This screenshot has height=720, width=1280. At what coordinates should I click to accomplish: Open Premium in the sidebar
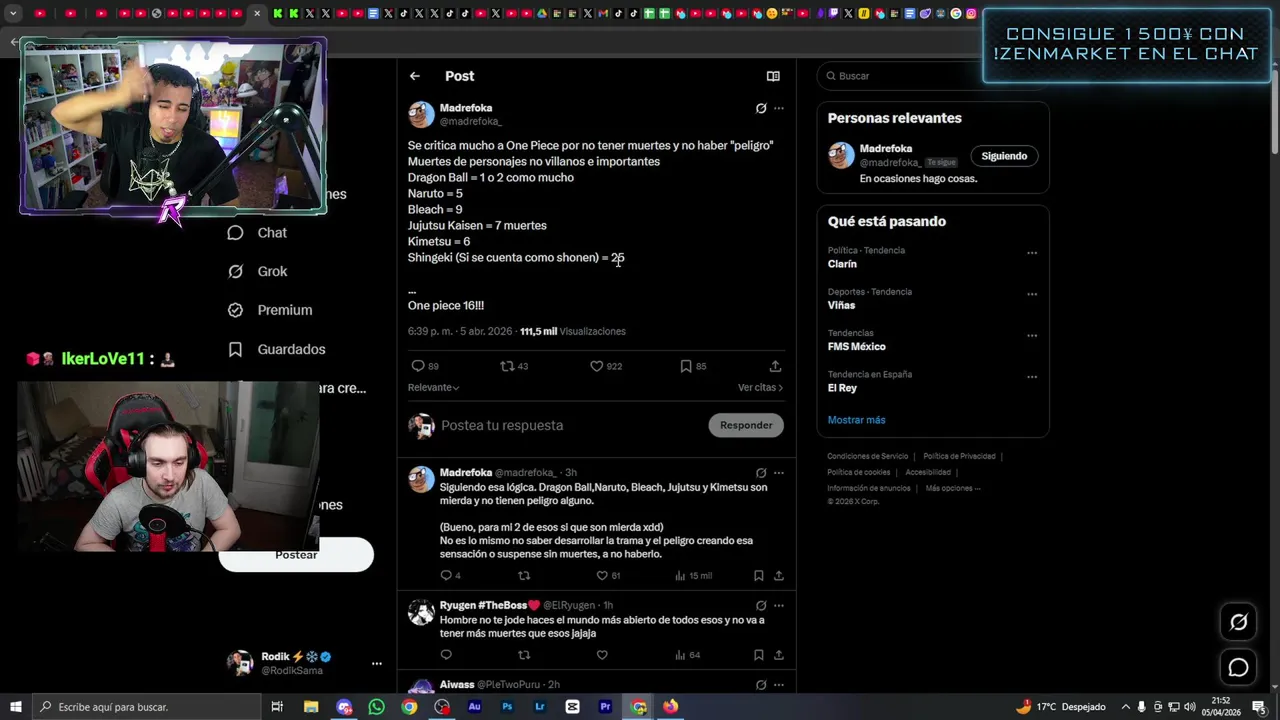click(270, 310)
